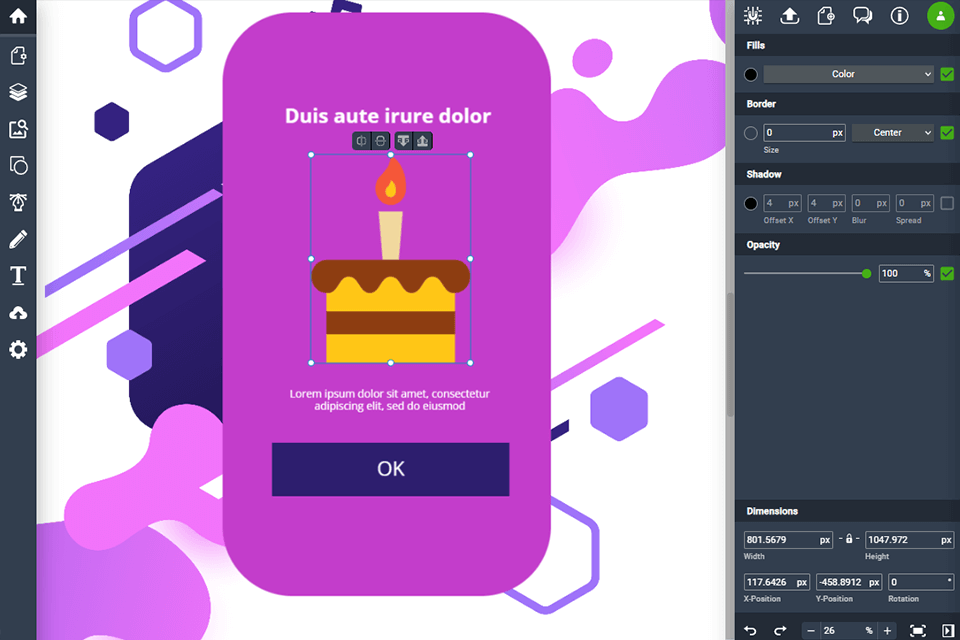Viewport: 960px width, 640px height.
Task: Click the Shadow section header
Action: 847,174
